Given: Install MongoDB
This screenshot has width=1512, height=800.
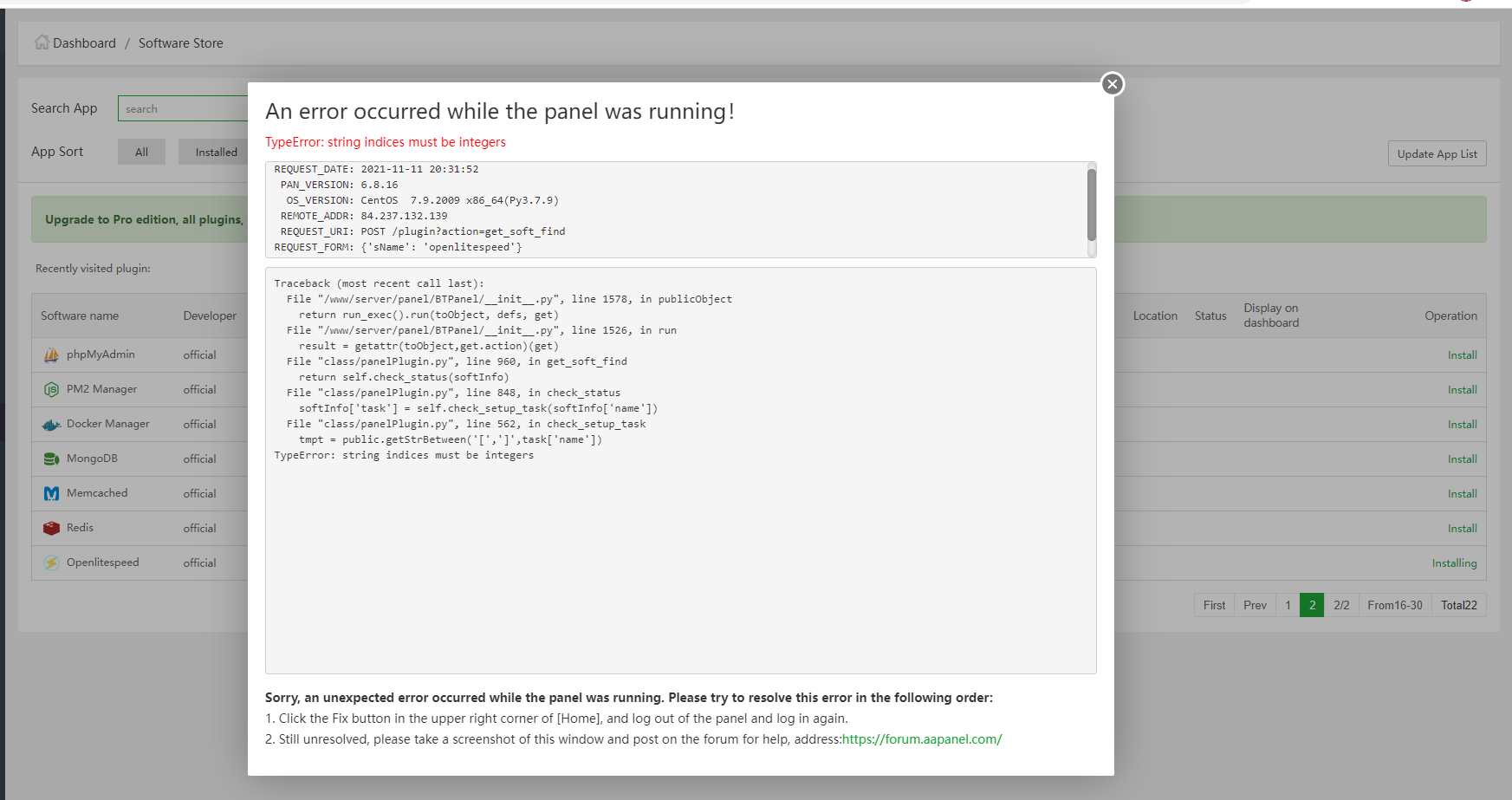Looking at the screenshot, I should (1462, 459).
